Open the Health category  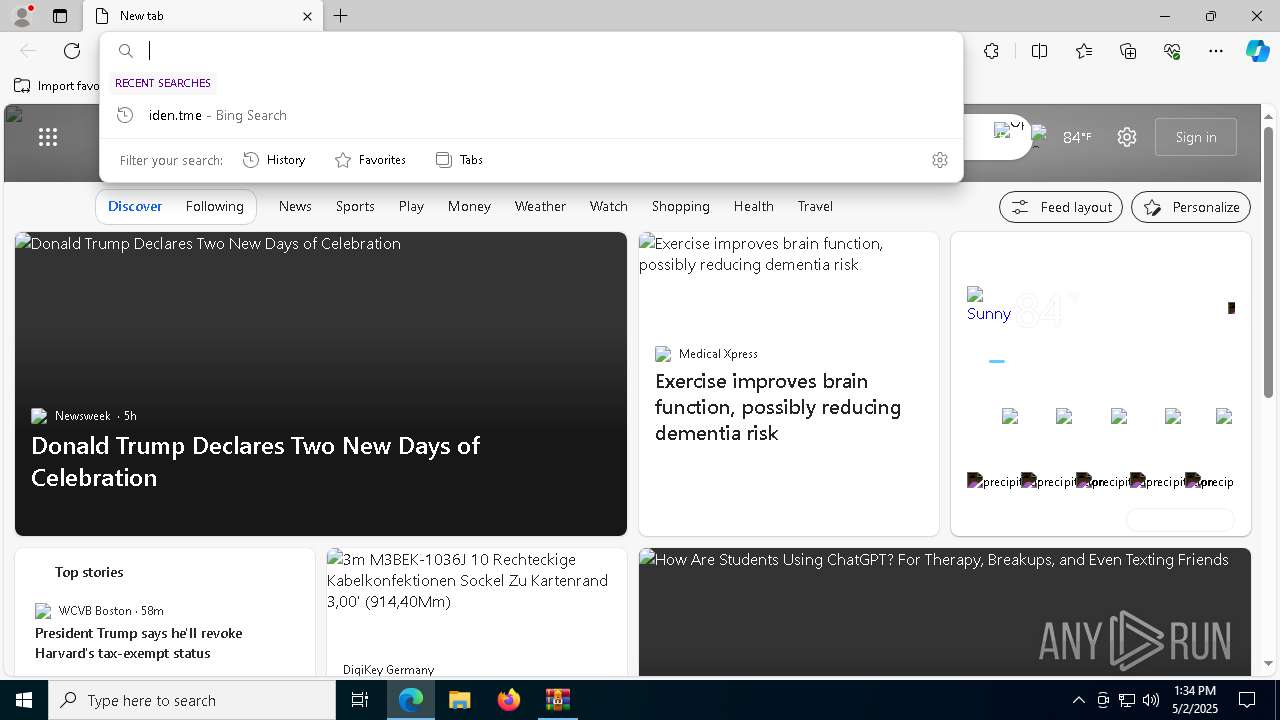coord(753,206)
